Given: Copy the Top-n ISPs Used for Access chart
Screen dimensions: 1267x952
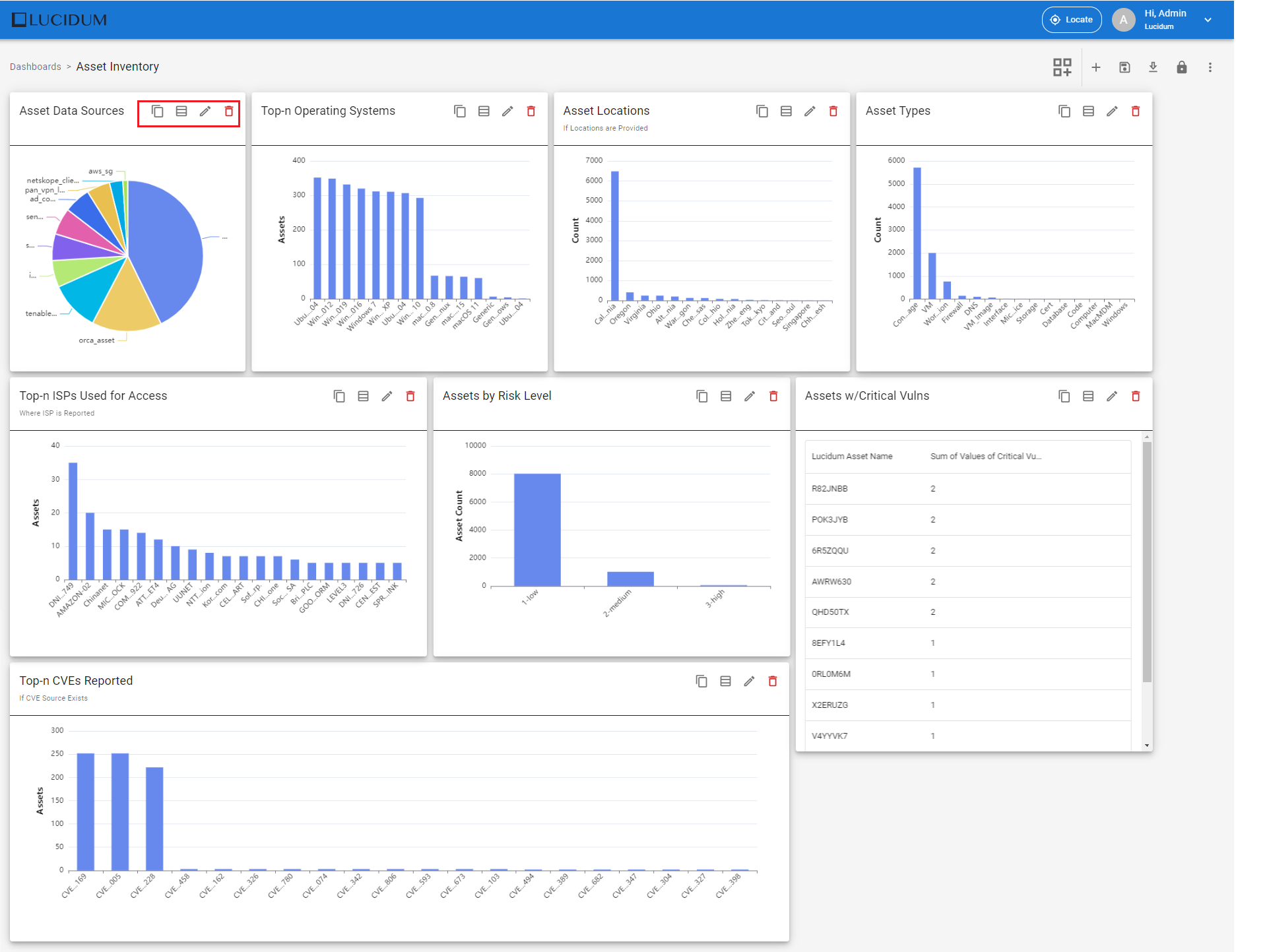Looking at the screenshot, I should pos(339,396).
